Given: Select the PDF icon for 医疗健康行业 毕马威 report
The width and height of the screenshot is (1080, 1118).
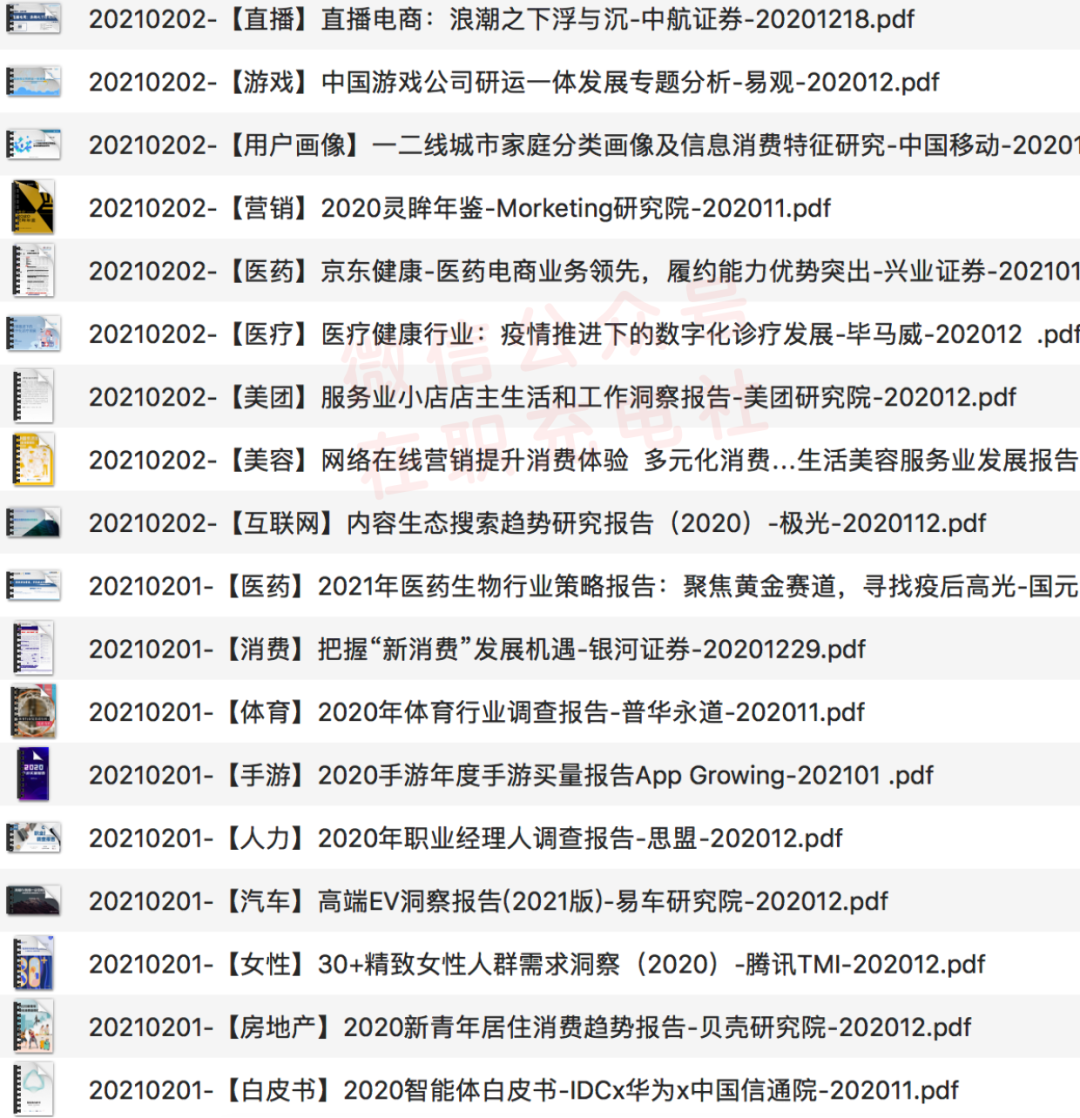Looking at the screenshot, I should pyautogui.click(x=33, y=334).
